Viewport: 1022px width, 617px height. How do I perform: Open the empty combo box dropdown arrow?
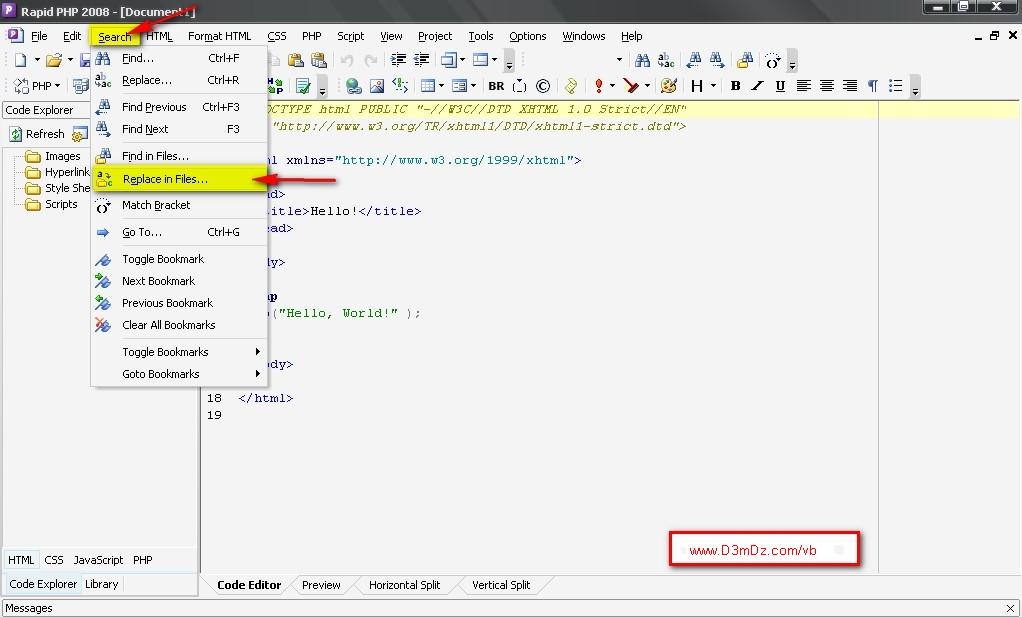point(619,60)
